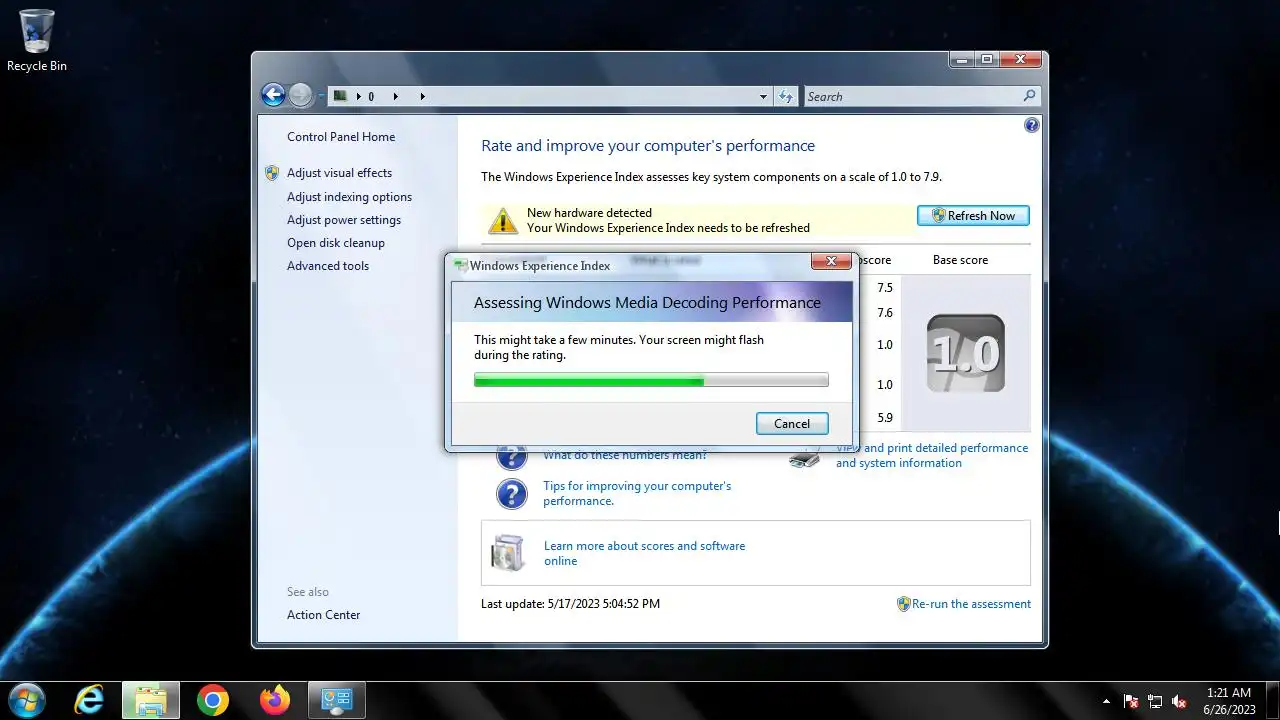Image resolution: width=1280 pixels, height=720 pixels.
Task: Click the 7.6 subscore value
Action: (x=884, y=313)
